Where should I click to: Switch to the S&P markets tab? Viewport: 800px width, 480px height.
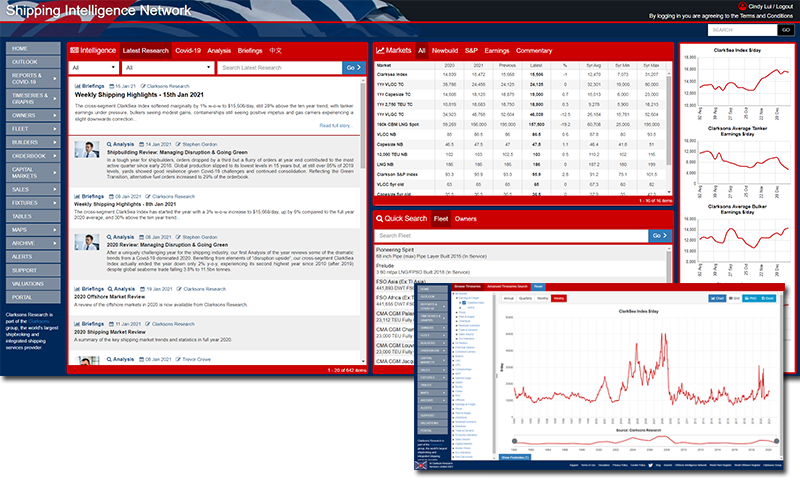click(x=471, y=50)
